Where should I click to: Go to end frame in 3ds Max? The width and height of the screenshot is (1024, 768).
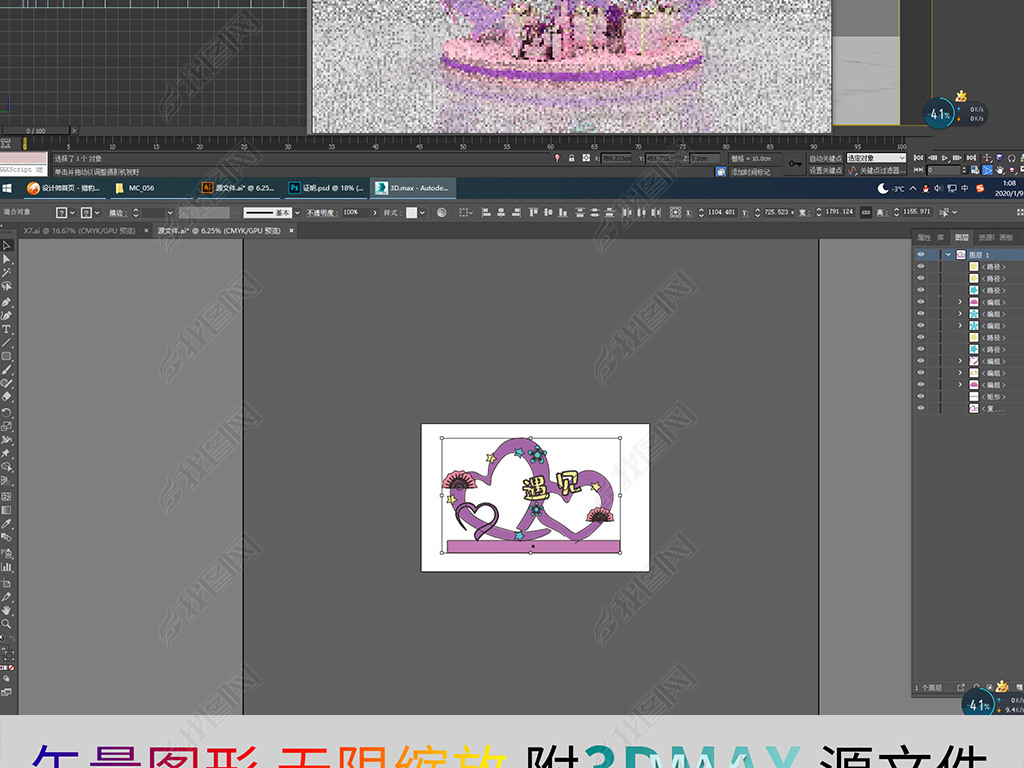971,158
